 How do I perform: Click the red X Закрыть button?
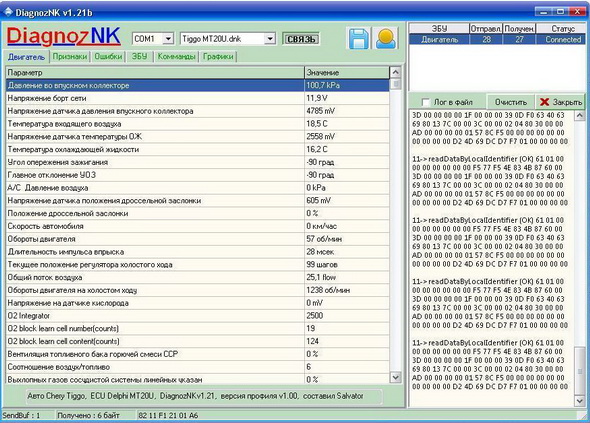tap(560, 102)
